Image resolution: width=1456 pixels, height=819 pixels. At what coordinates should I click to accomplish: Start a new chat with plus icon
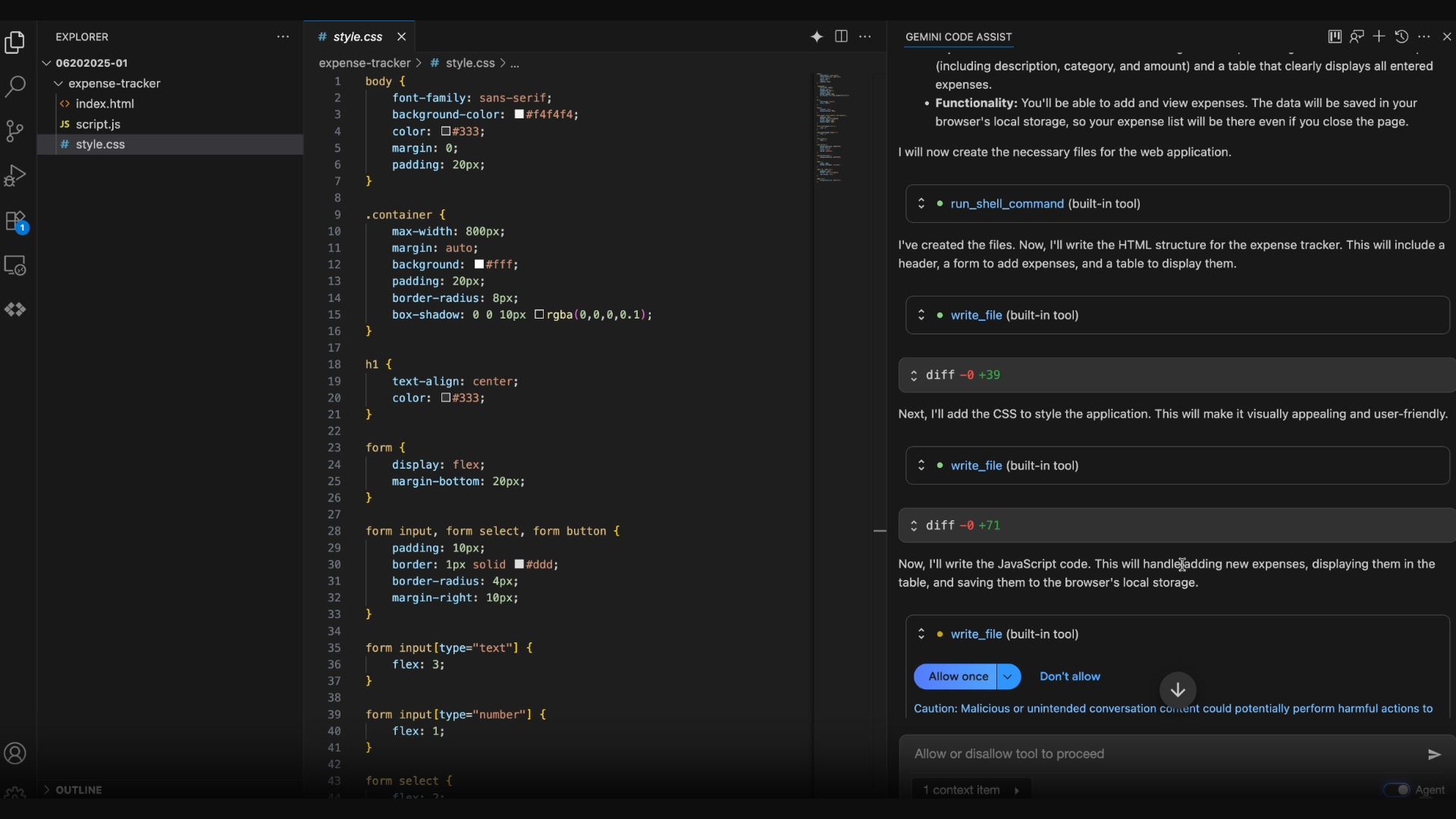pos(1379,36)
